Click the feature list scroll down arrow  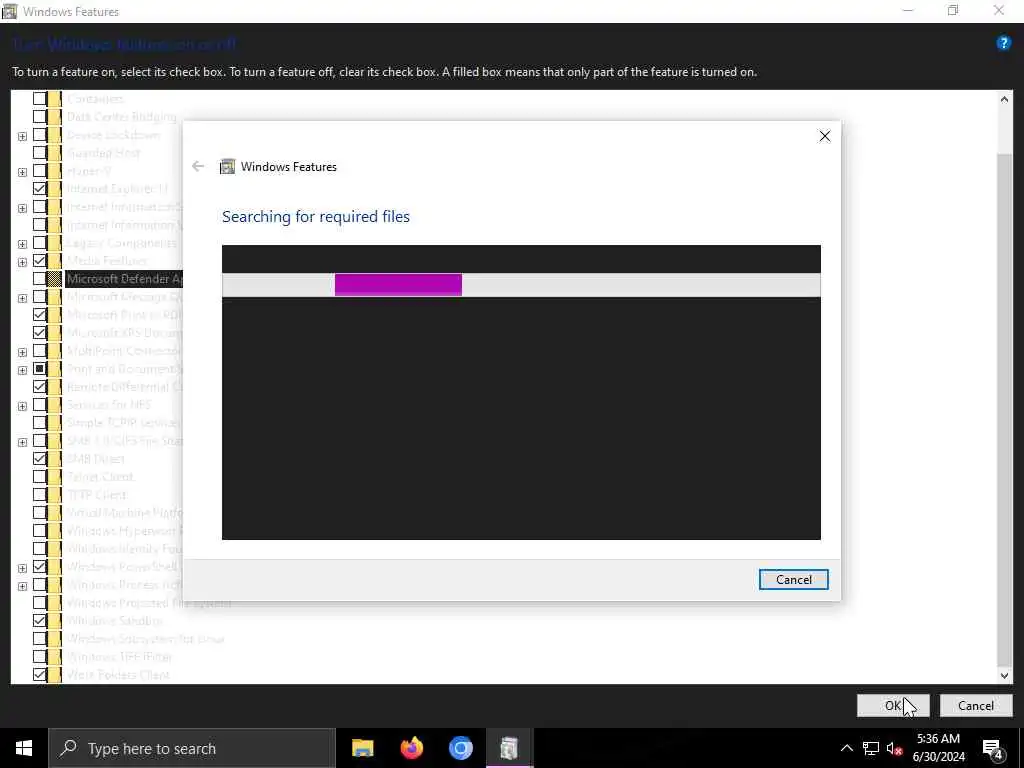click(1004, 675)
